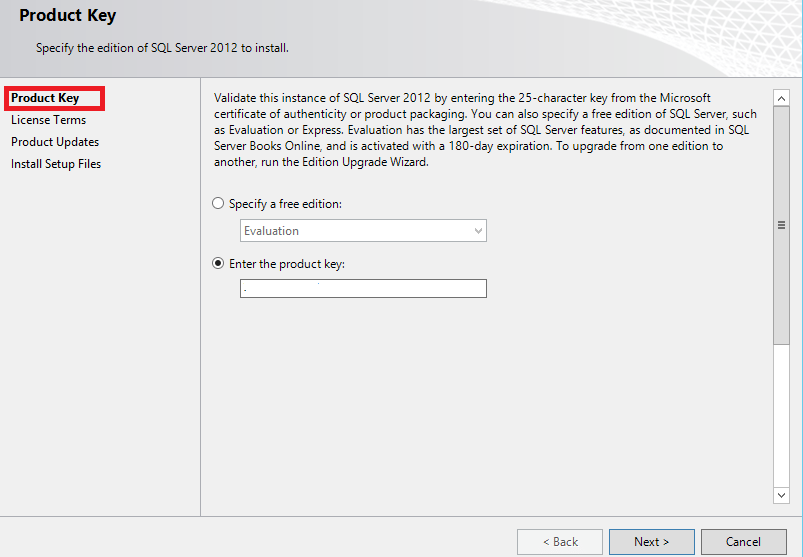Viewport: 803px width, 557px height.
Task: Open the Product Updates step
Action: click(x=55, y=142)
